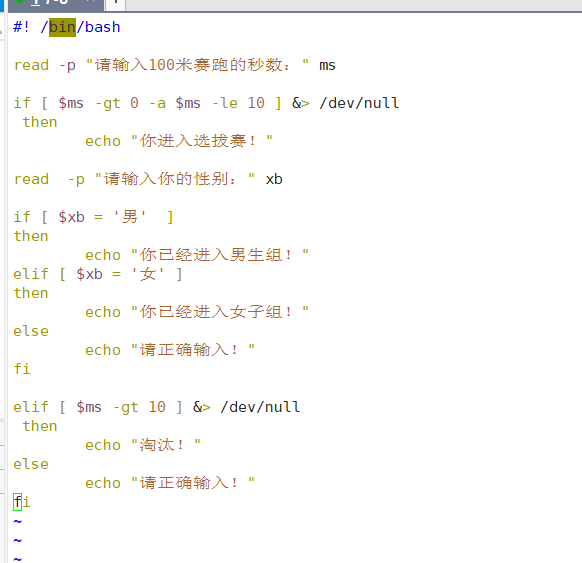Click the echo string "你已经进入女子组!"
The height and width of the screenshot is (563, 582).
tap(220, 312)
